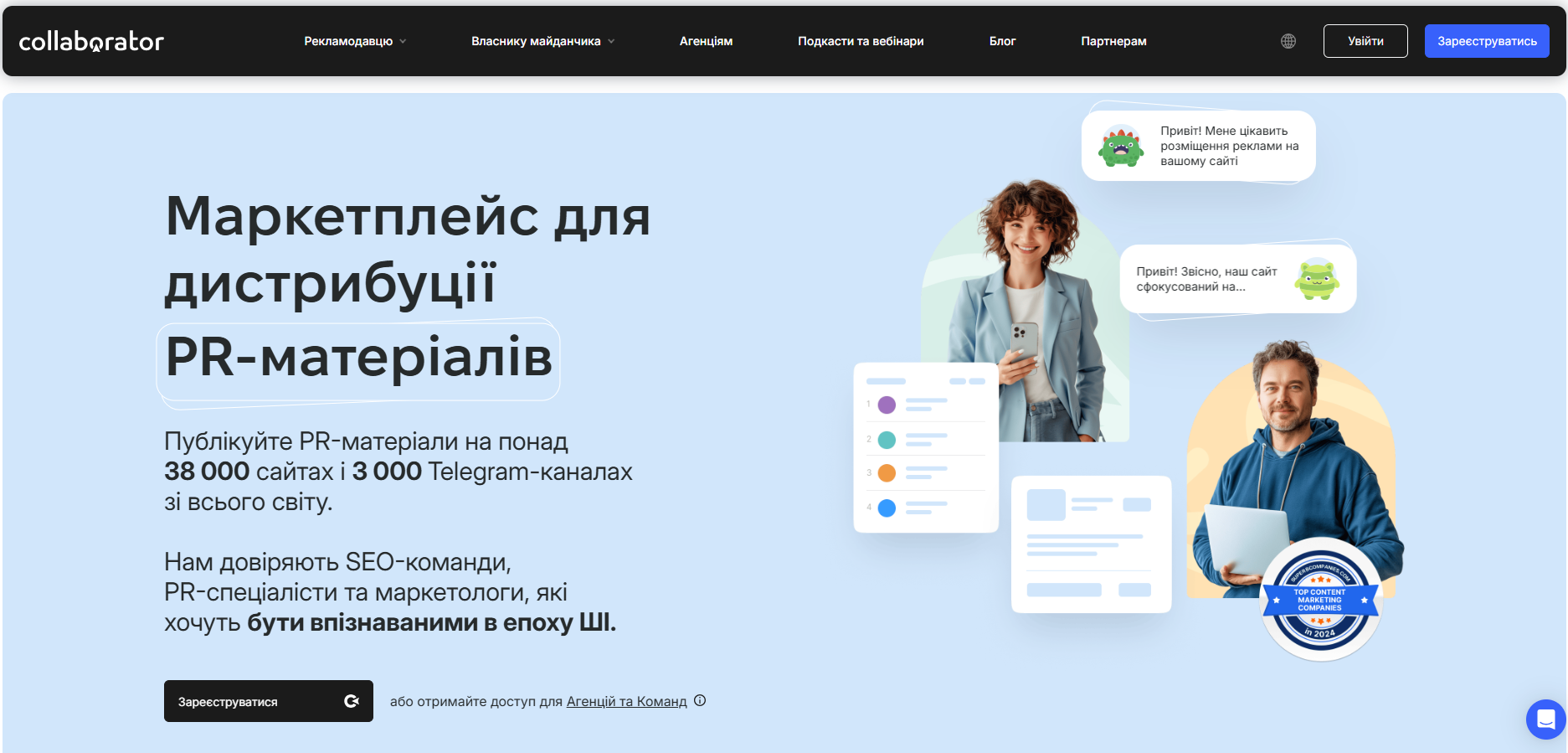This screenshot has height=753, width=1568.
Task: Open the language globe icon
Action: pos(1288,41)
